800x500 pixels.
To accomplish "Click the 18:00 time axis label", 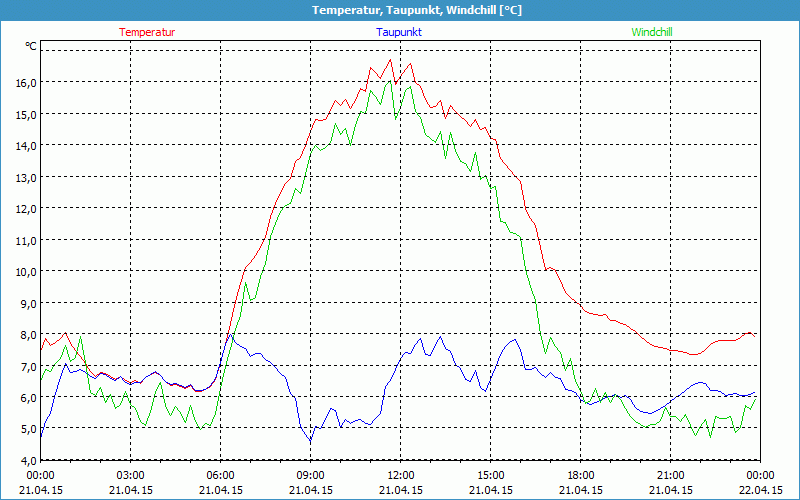I will point(580,475).
